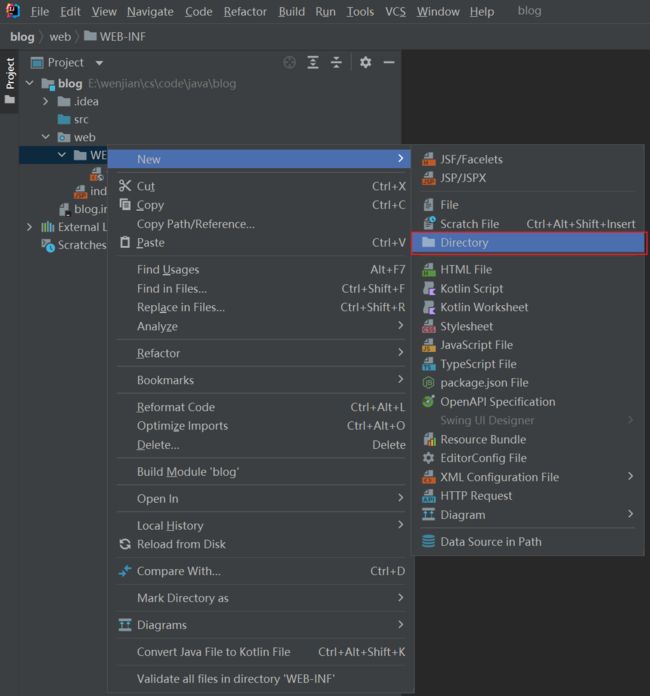Choose File entry in New submenu
This screenshot has height=696, width=650.
[x=528, y=205]
